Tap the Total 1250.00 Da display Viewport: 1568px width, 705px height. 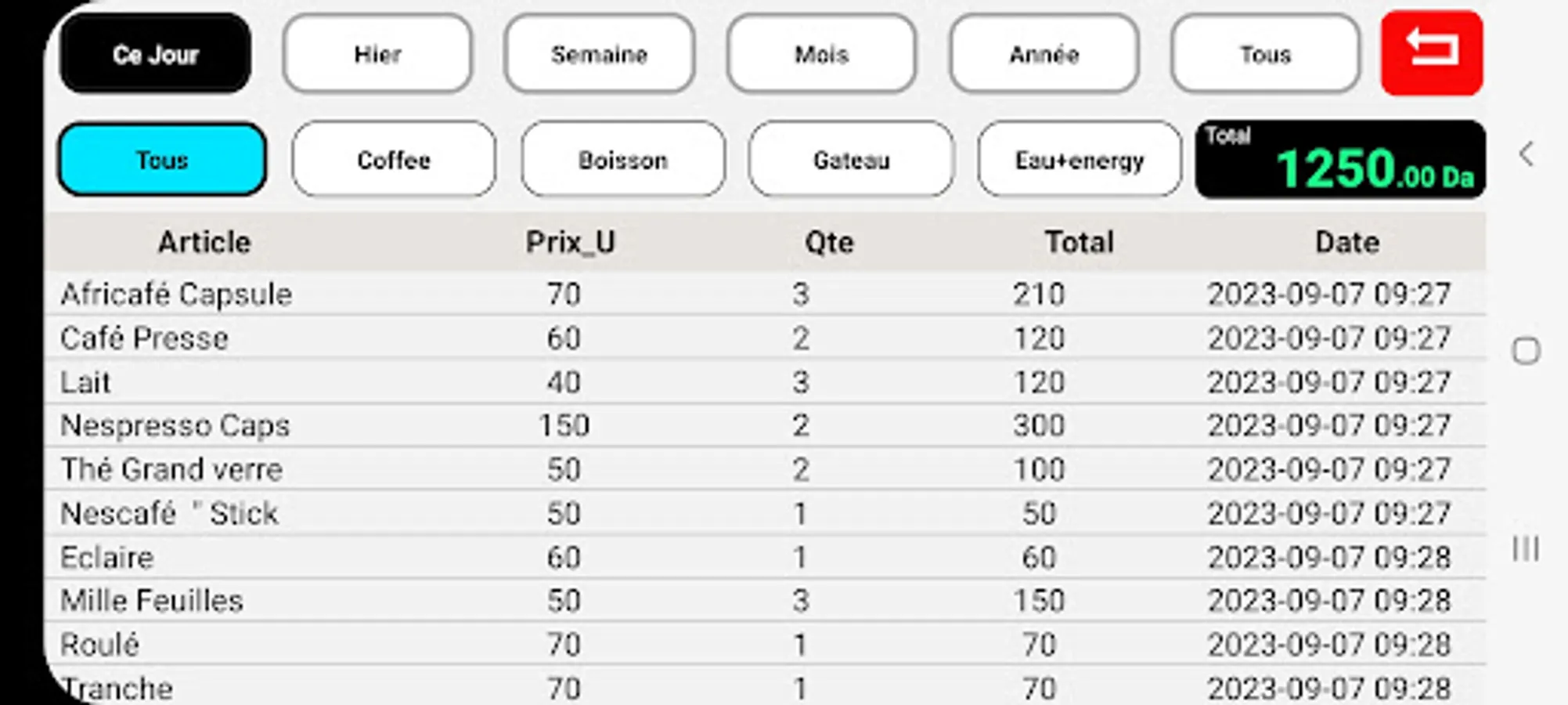pyautogui.click(x=1340, y=160)
